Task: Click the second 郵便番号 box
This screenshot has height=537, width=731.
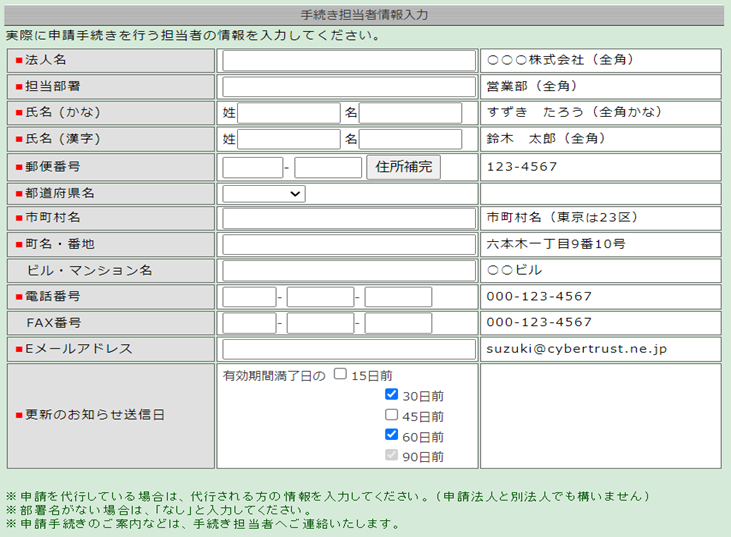Action: click(x=328, y=167)
